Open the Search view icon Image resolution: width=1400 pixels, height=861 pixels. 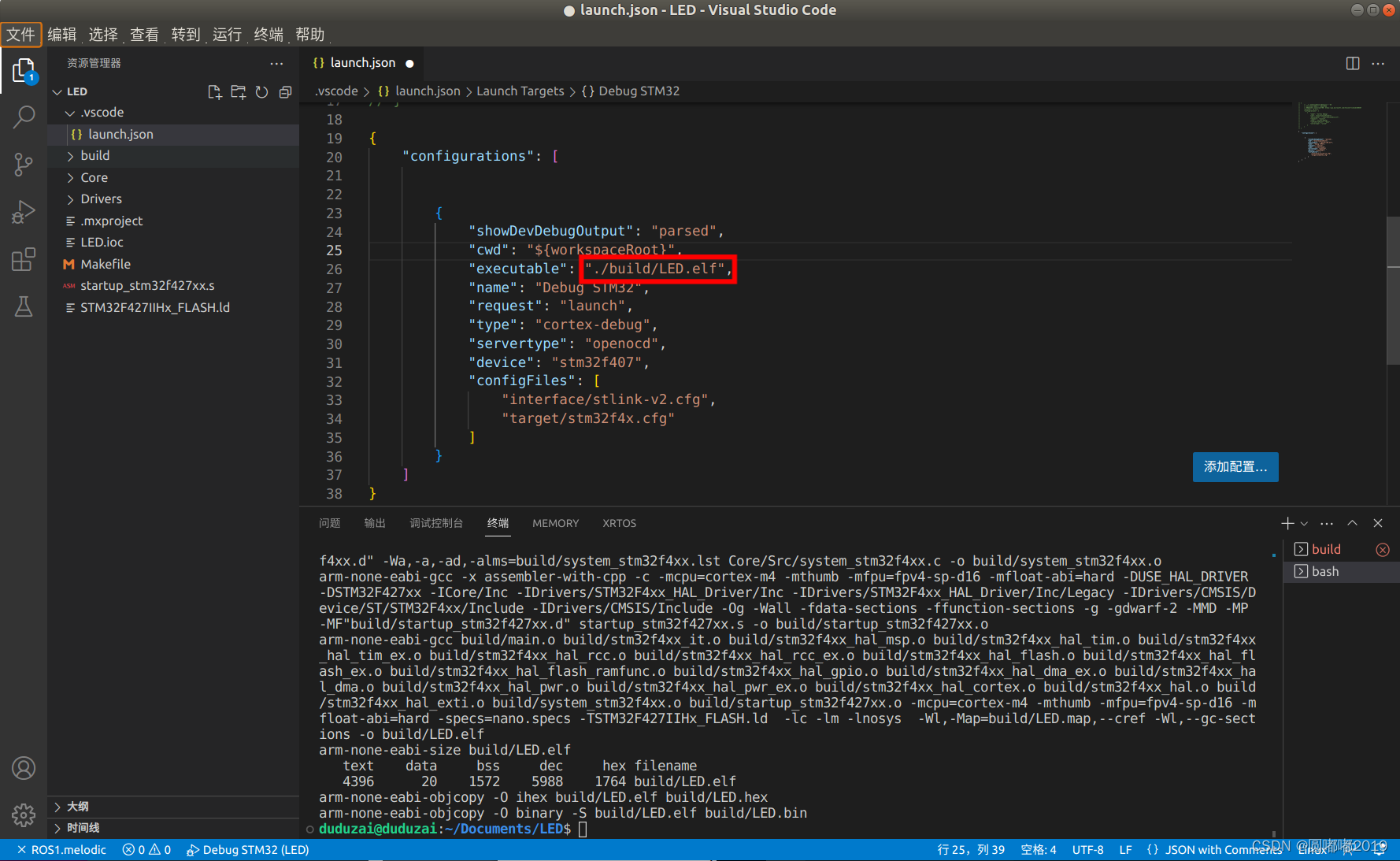[x=24, y=117]
